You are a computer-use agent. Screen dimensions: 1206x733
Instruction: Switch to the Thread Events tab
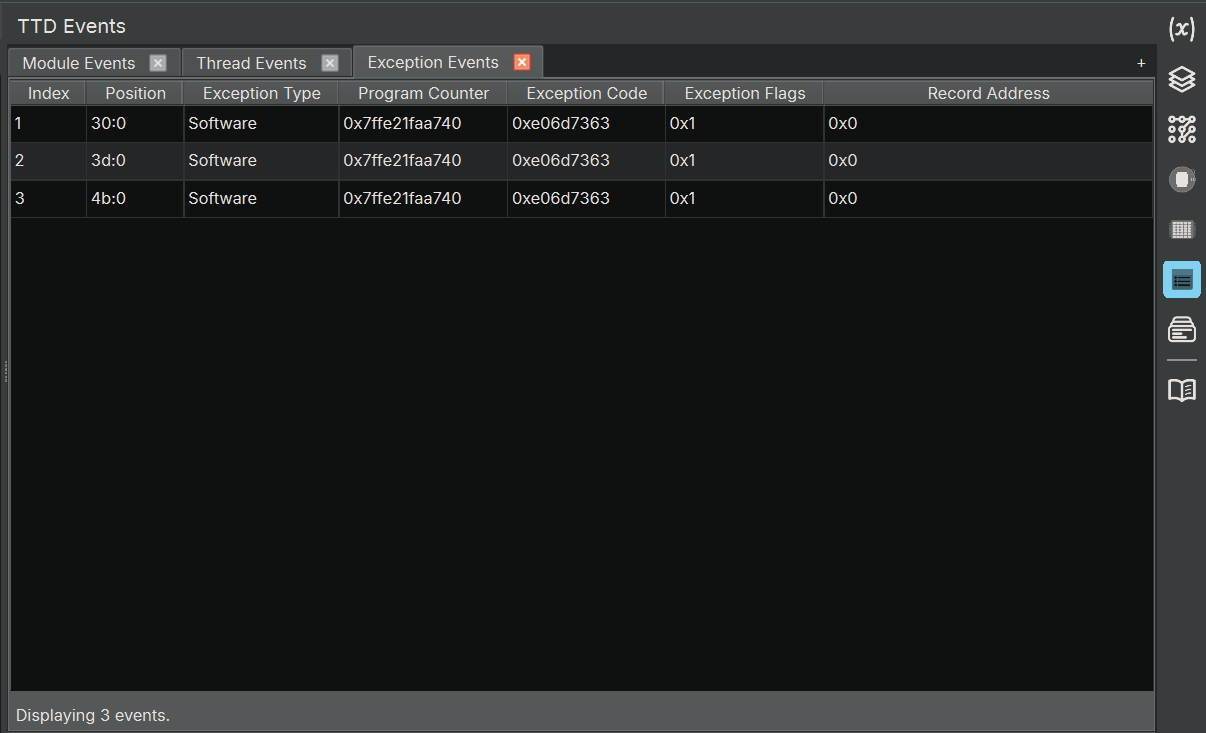click(251, 63)
